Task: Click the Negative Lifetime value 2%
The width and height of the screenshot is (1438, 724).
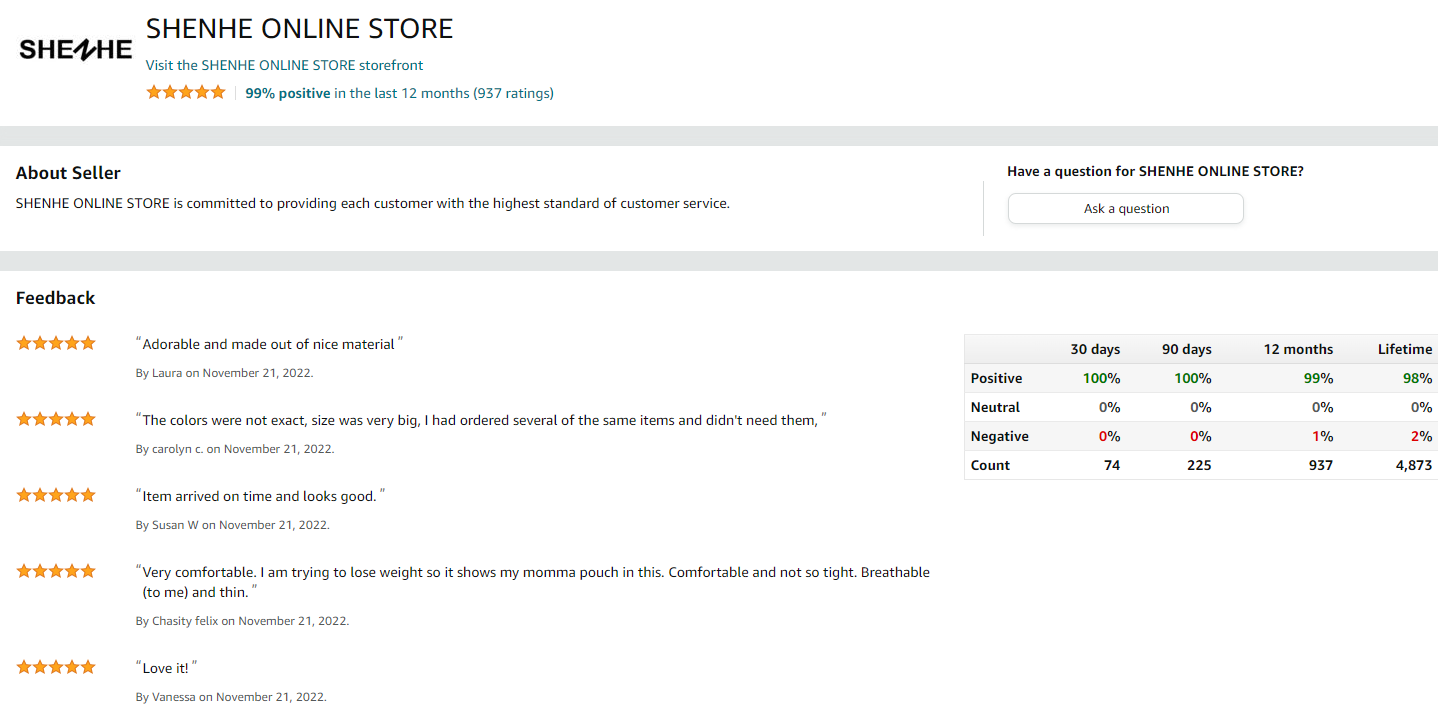Action: coord(1421,436)
